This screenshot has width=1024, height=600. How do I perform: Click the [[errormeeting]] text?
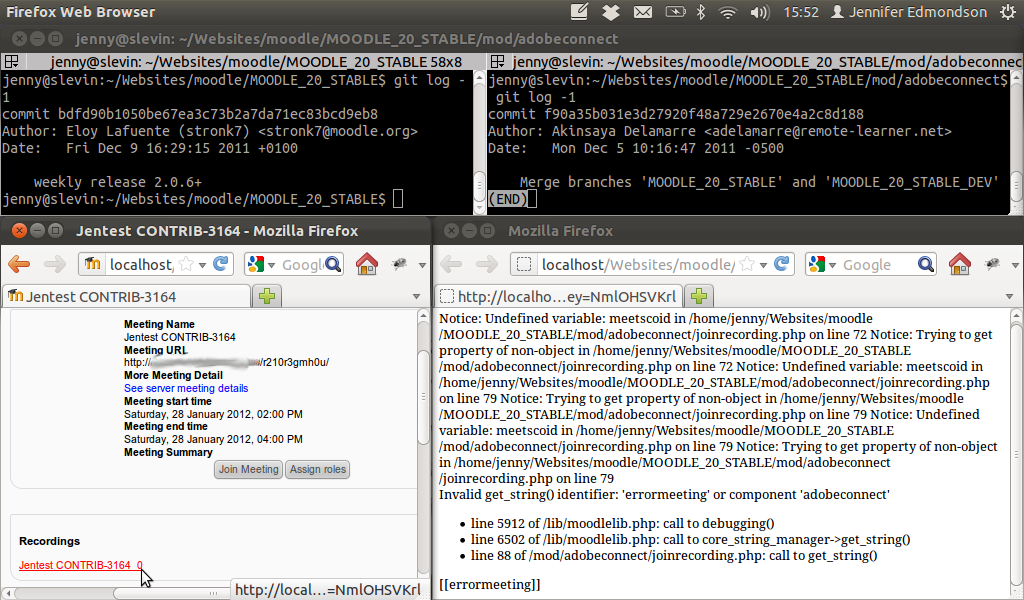point(490,584)
